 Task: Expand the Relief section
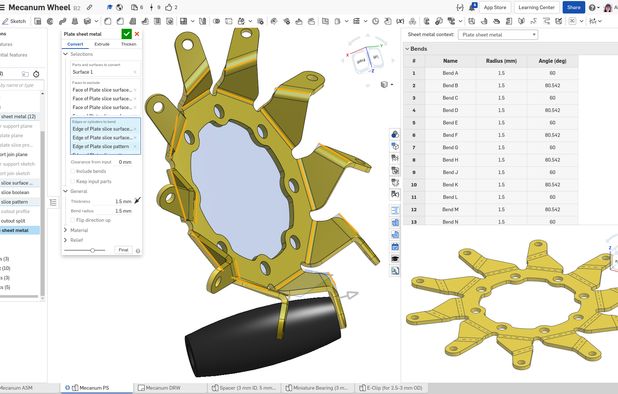(x=66, y=240)
